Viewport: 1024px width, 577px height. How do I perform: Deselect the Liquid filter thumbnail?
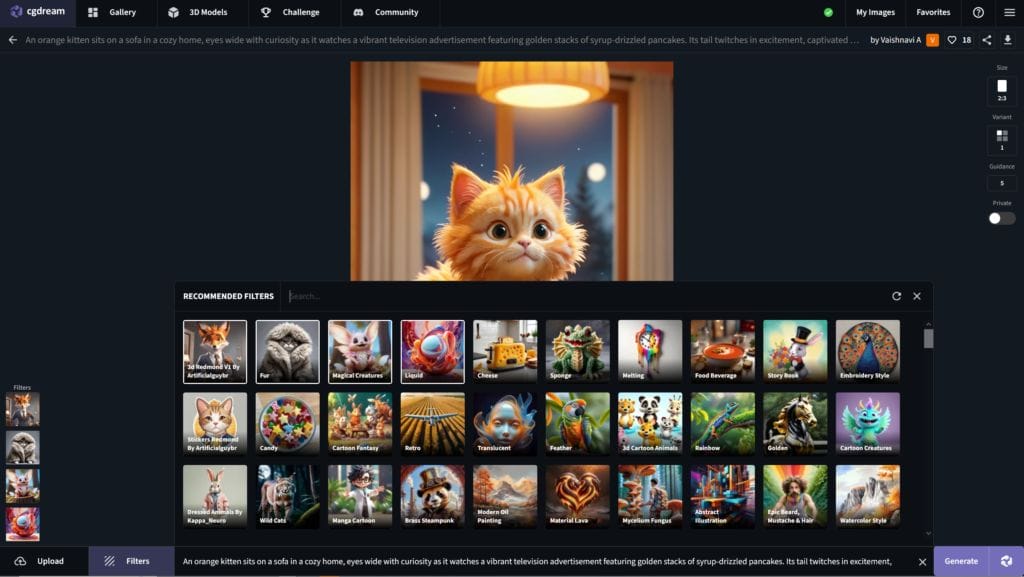coord(432,351)
